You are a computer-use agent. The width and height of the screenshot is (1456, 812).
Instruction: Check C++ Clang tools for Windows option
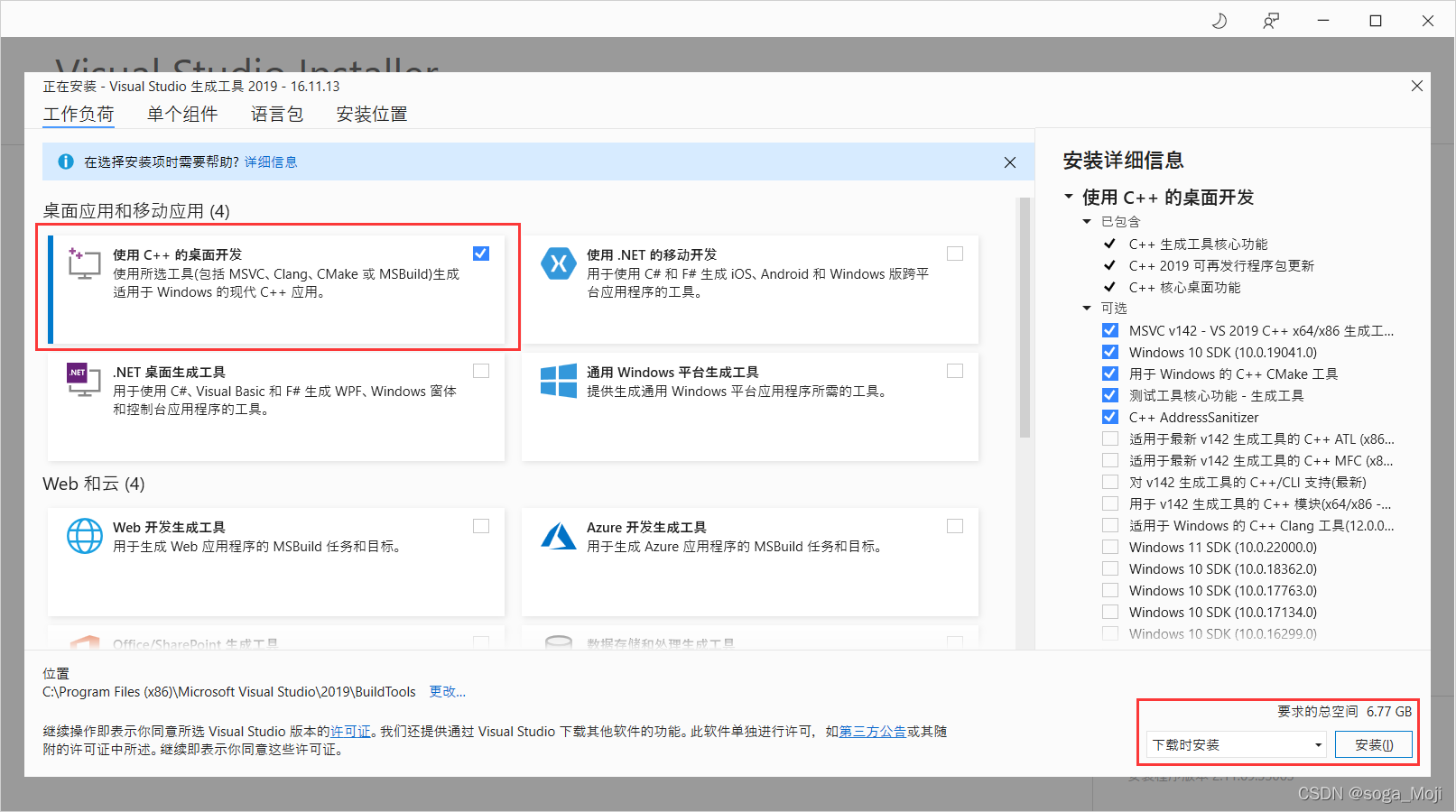point(1110,525)
